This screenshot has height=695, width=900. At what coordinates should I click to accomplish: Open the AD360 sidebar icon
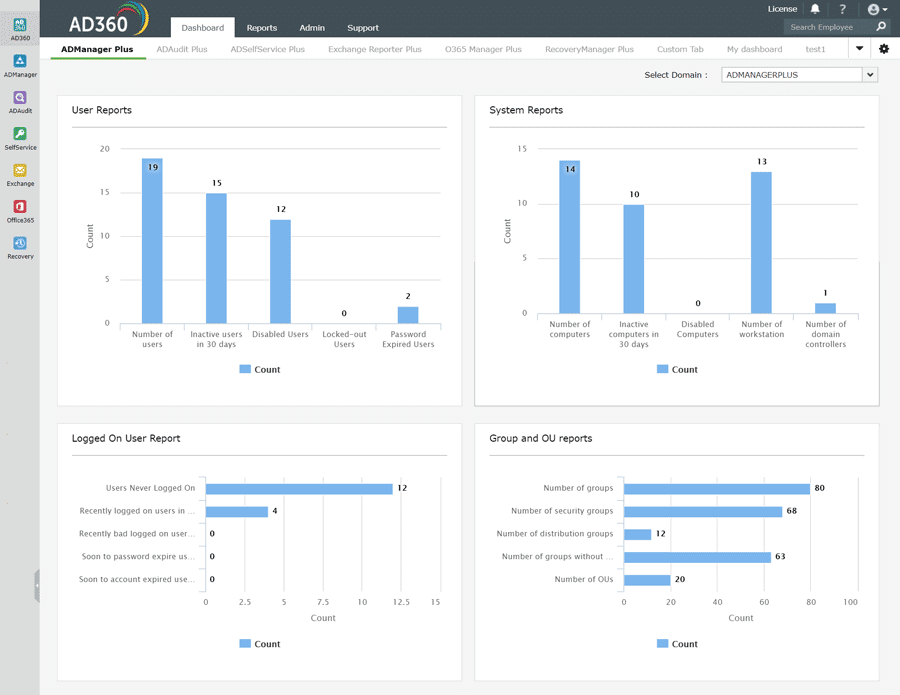(20, 29)
